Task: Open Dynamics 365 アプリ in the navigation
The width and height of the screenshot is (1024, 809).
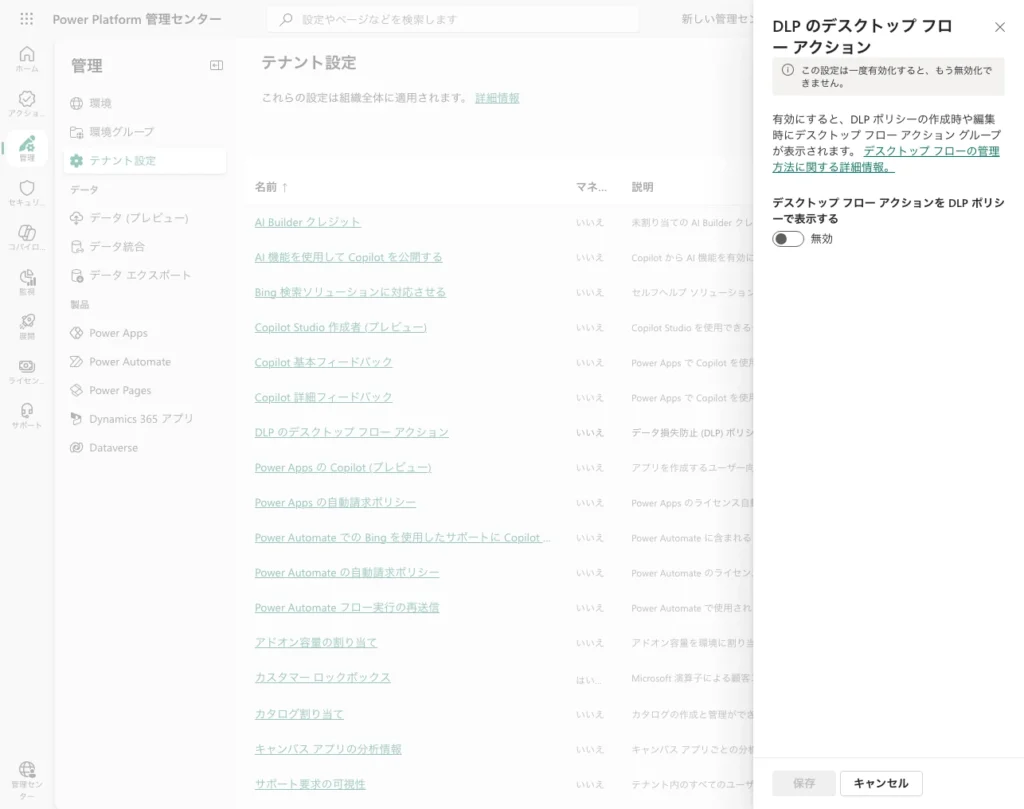Action: pos(145,419)
